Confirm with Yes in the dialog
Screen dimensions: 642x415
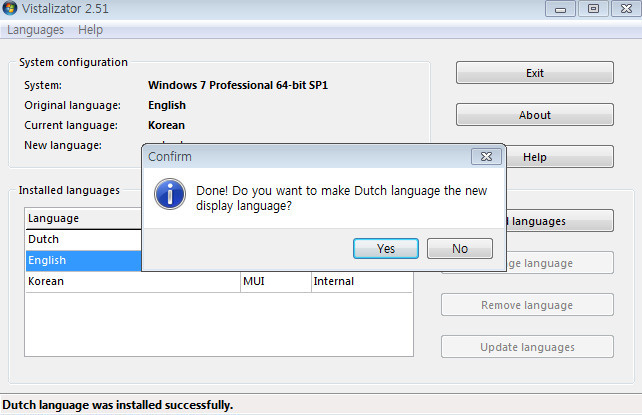point(386,248)
